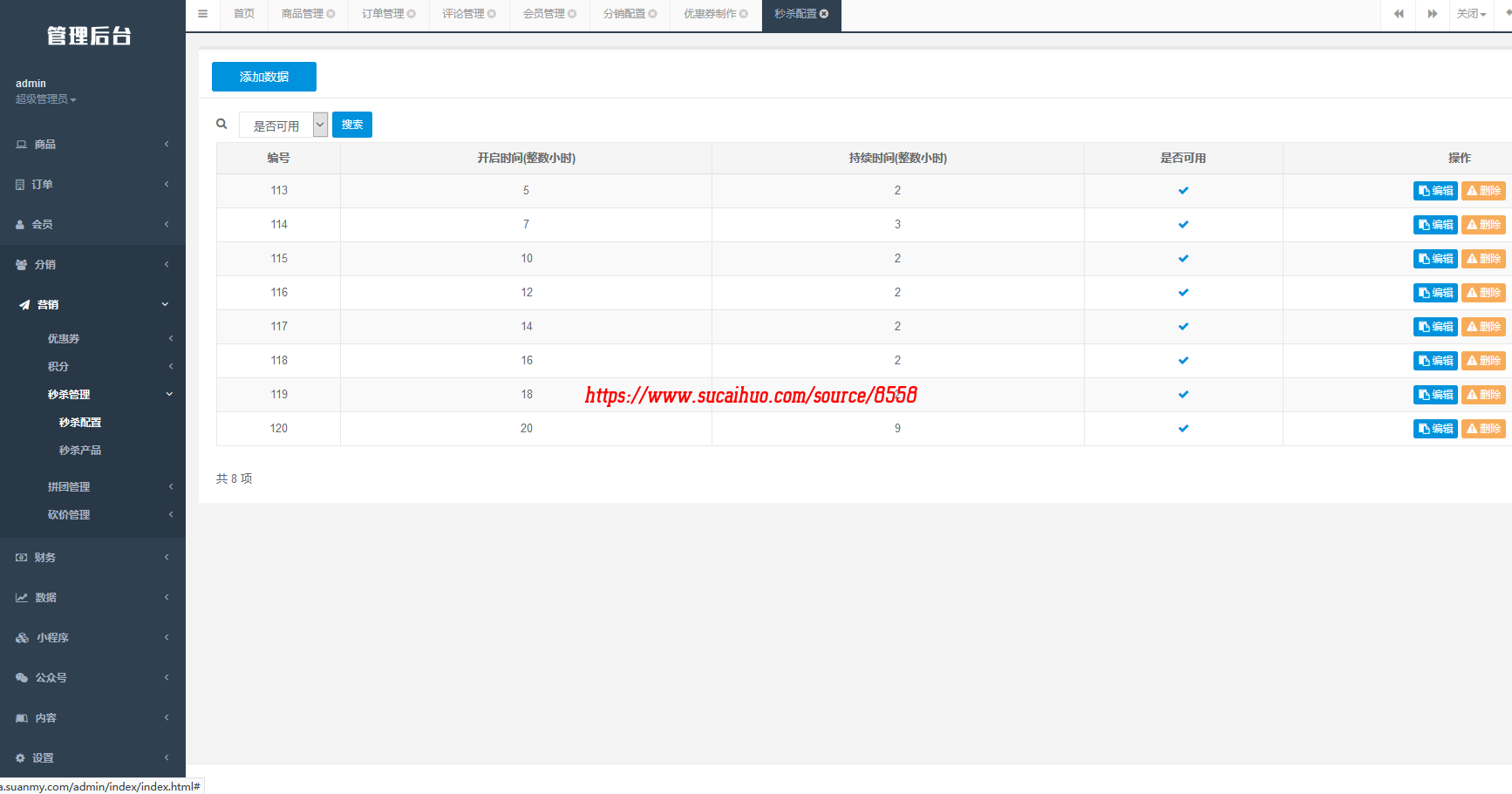
Task: Toggle the availability checkmark for row 120
Action: point(1183,429)
